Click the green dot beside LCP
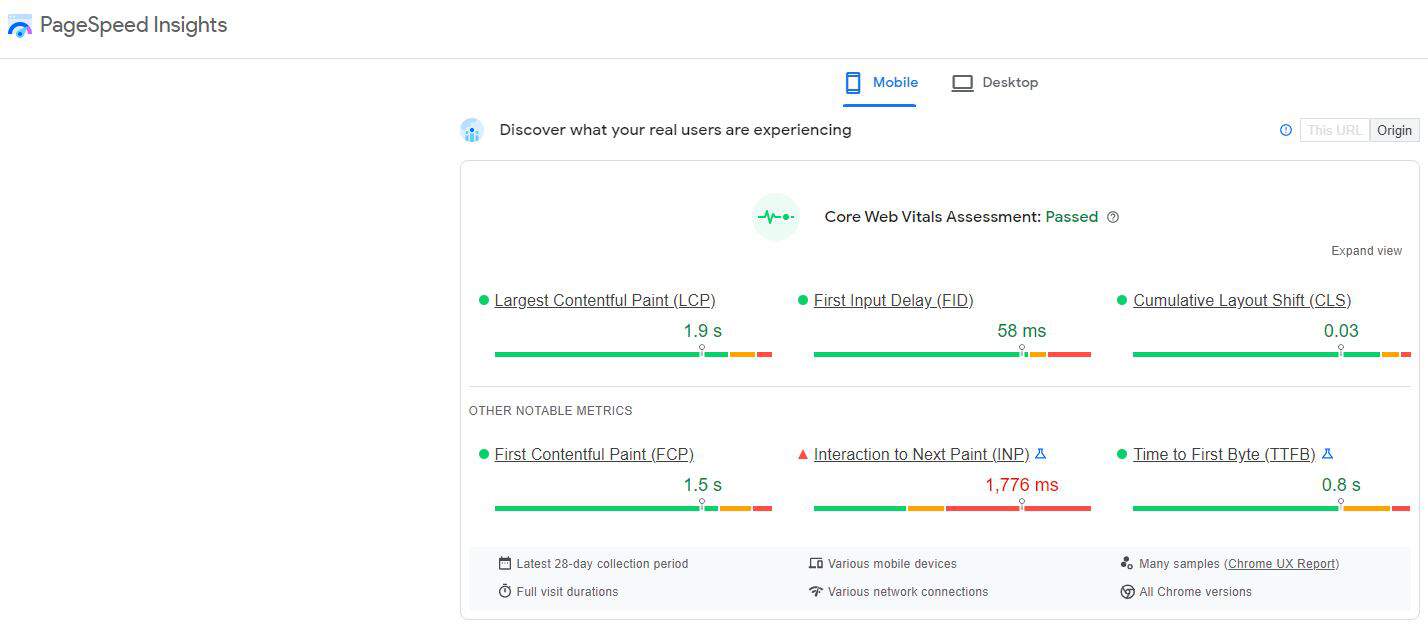The width and height of the screenshot is (1428, 633). 484,300
